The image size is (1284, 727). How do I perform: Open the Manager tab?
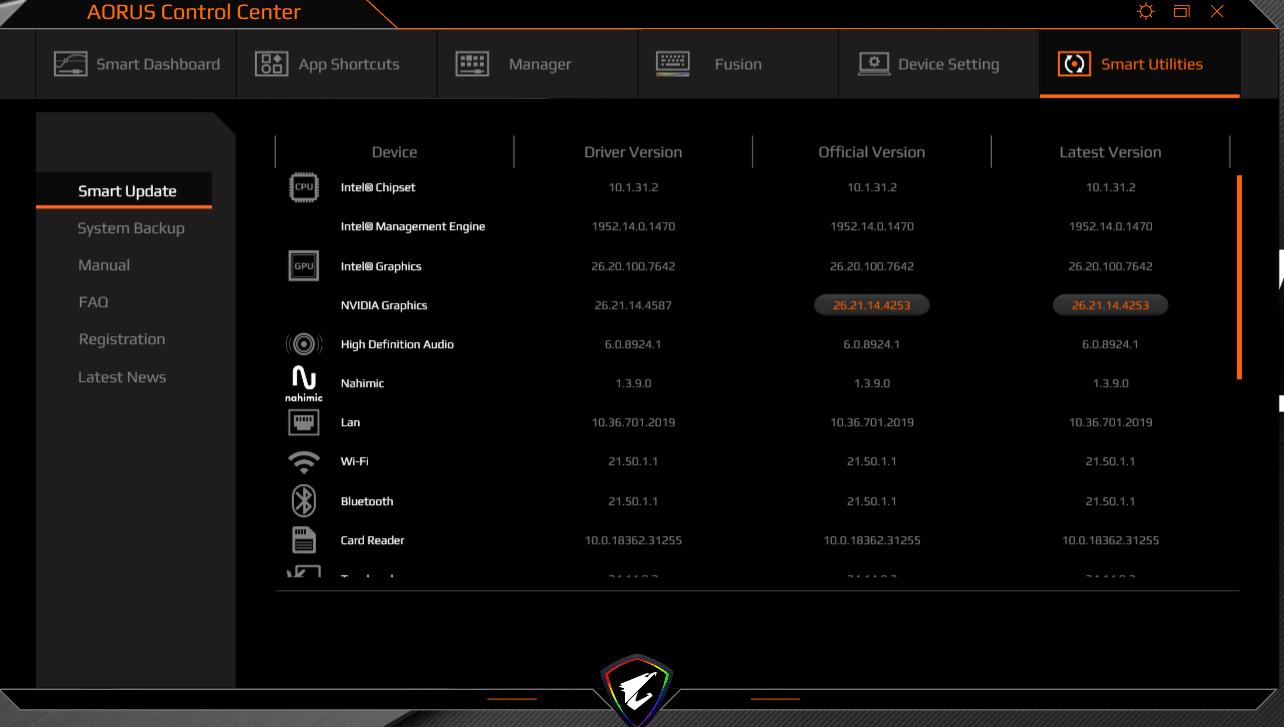514,64
